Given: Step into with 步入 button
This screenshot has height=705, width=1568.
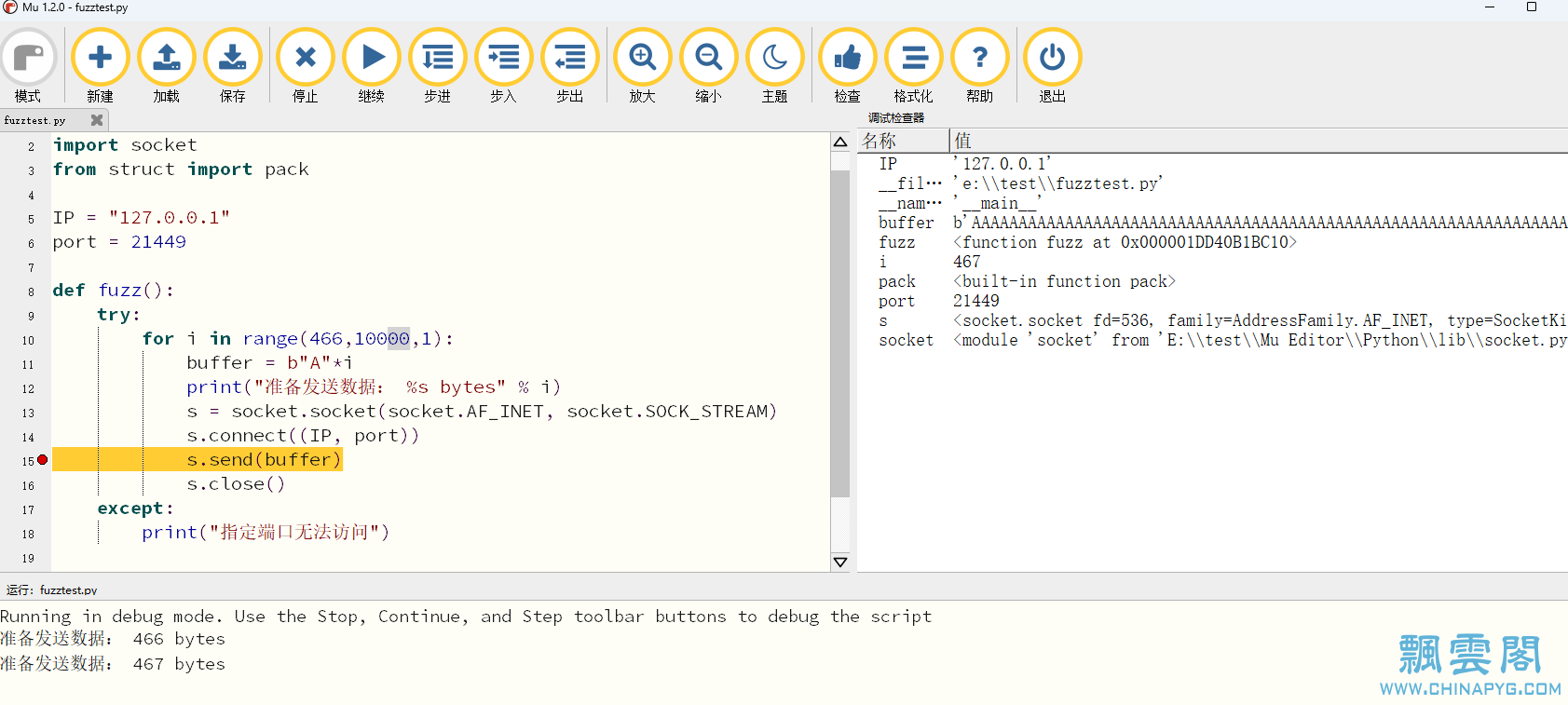Looking at the screenshot, I should point(503,65).
